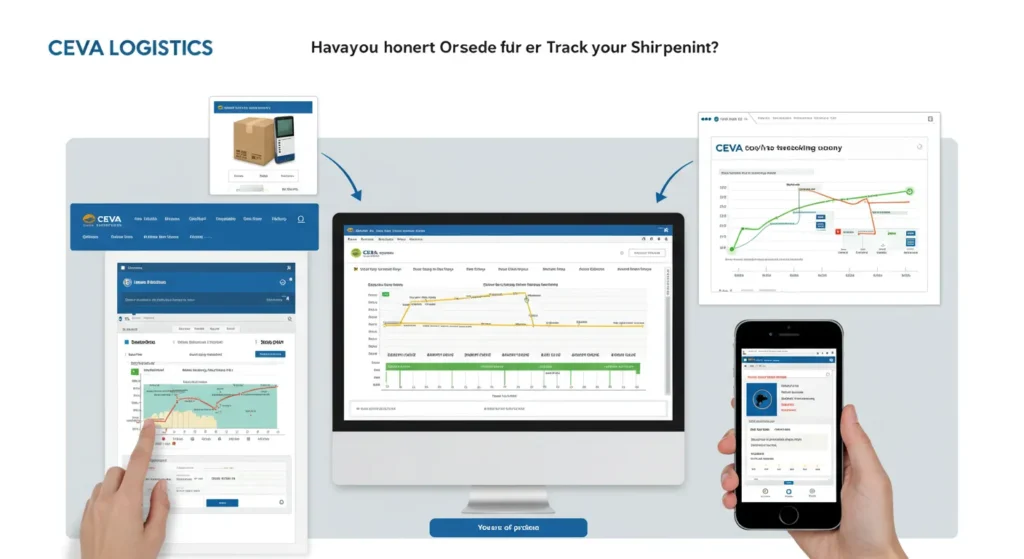1024x559 pixels.
Task: Click the green tag at the top left of the monitor line chart
Action: [385, 295]
